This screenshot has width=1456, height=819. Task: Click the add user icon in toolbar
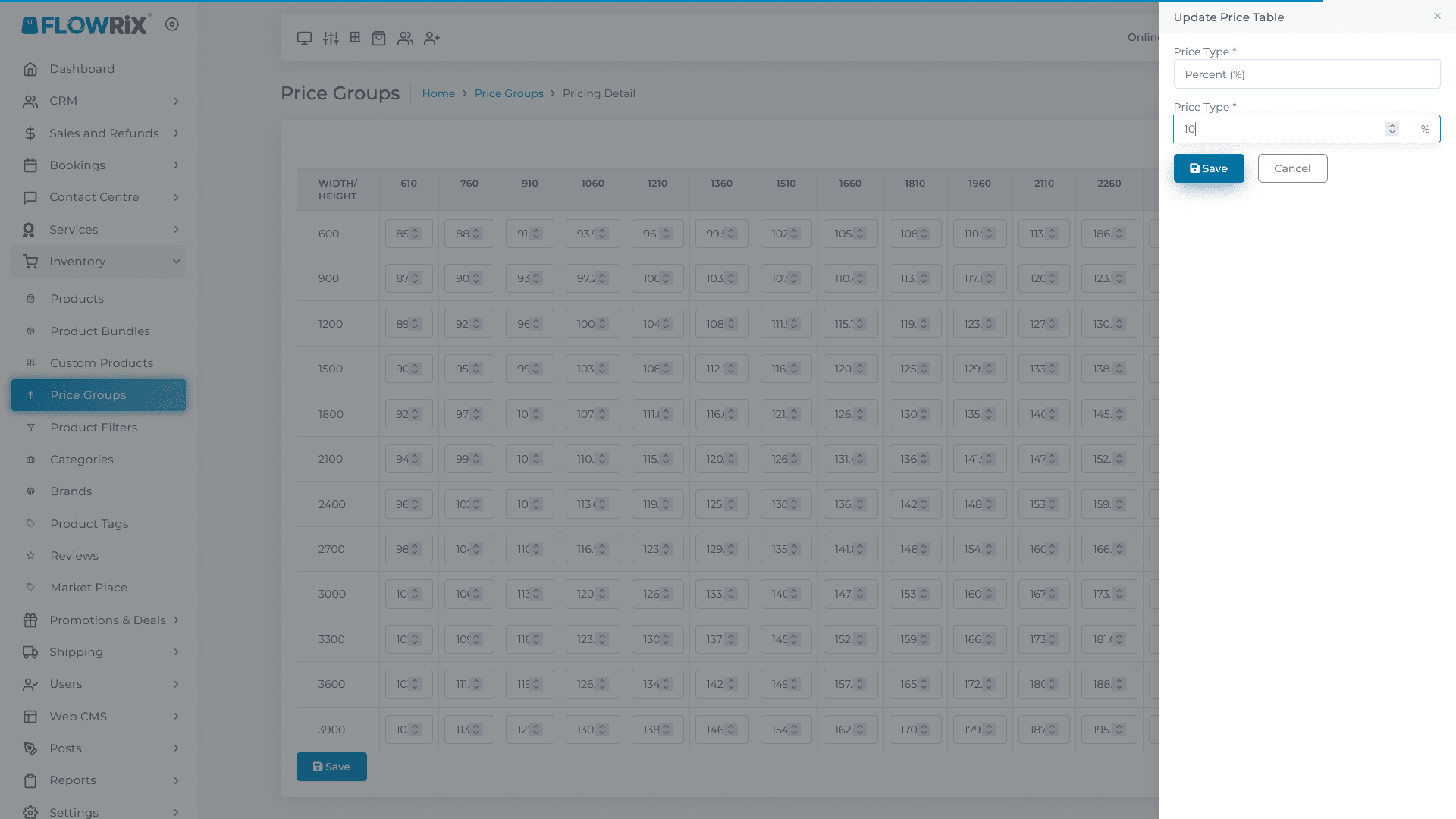point(431,38)
